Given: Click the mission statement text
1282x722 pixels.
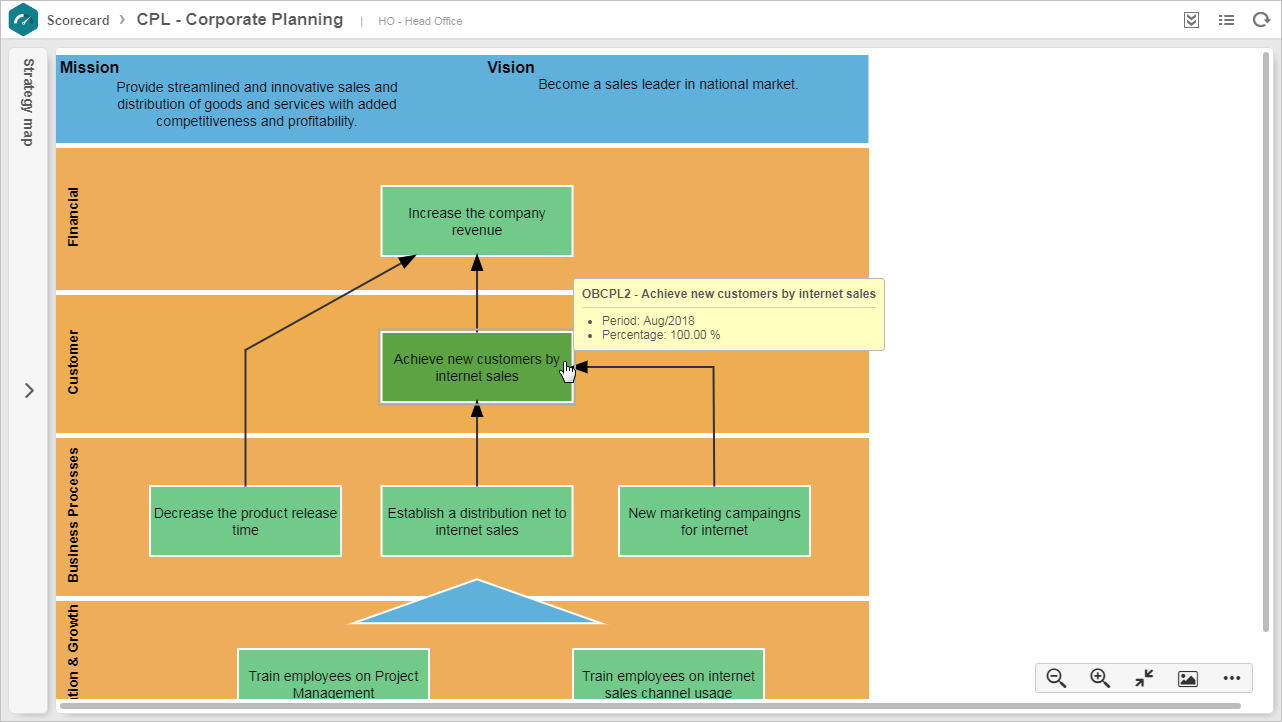Looking at the screenshot, I should pos(257,104).
